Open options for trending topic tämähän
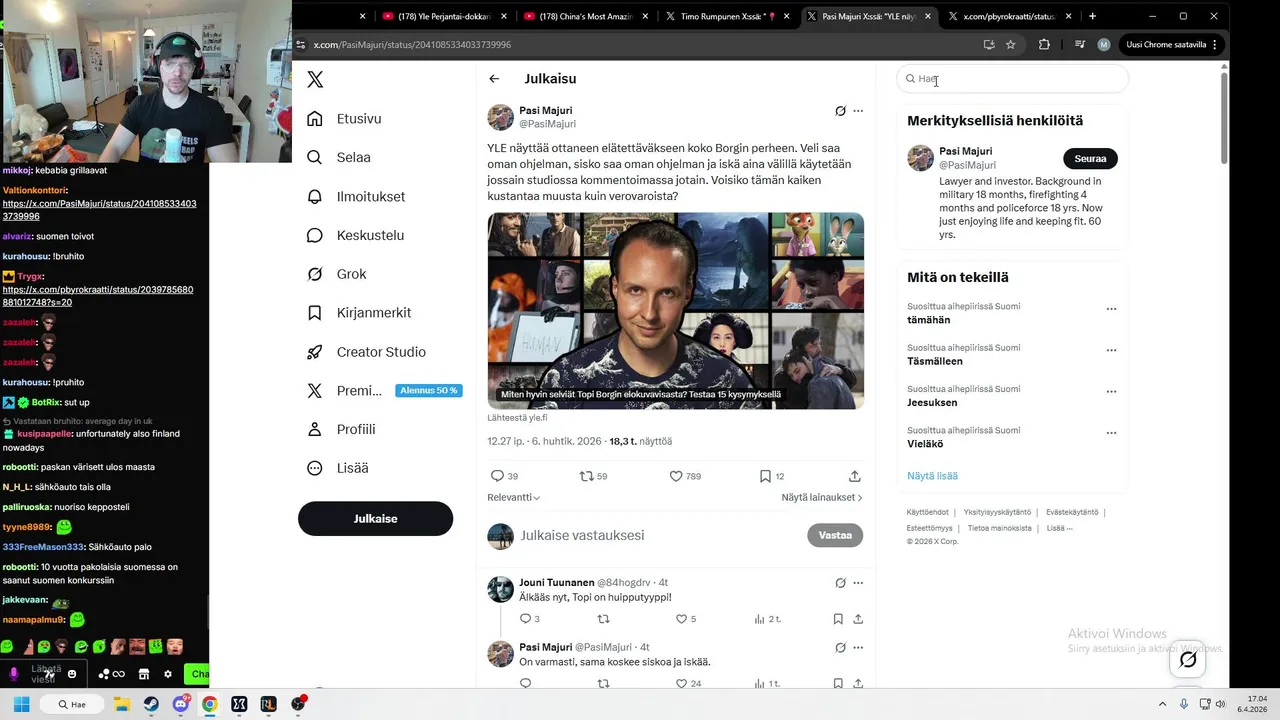 (1111, 309)
